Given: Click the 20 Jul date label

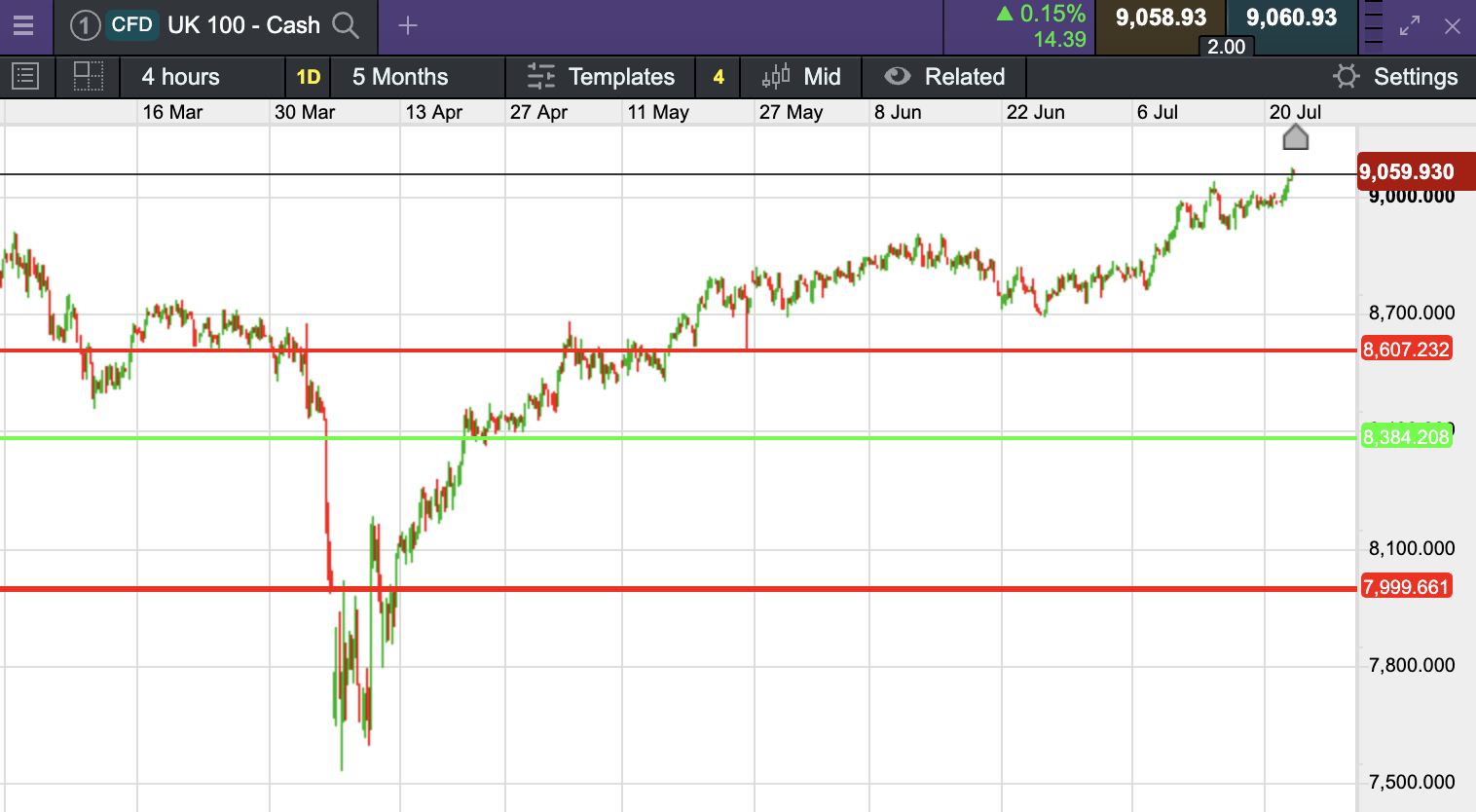Looking at the screenshot, I should [1295, 112].
